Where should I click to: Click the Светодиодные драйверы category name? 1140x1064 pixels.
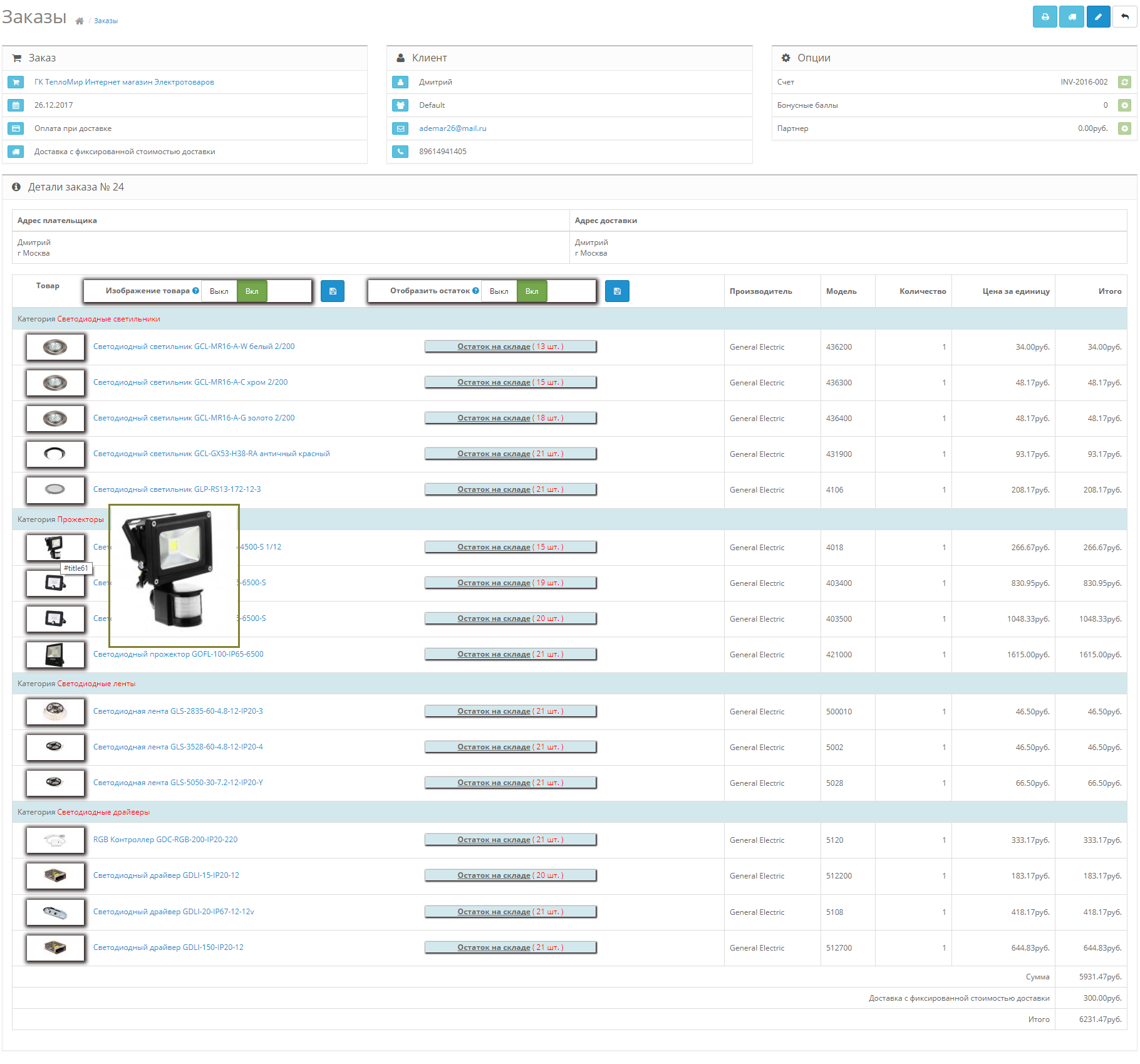(x=103, y=812)
